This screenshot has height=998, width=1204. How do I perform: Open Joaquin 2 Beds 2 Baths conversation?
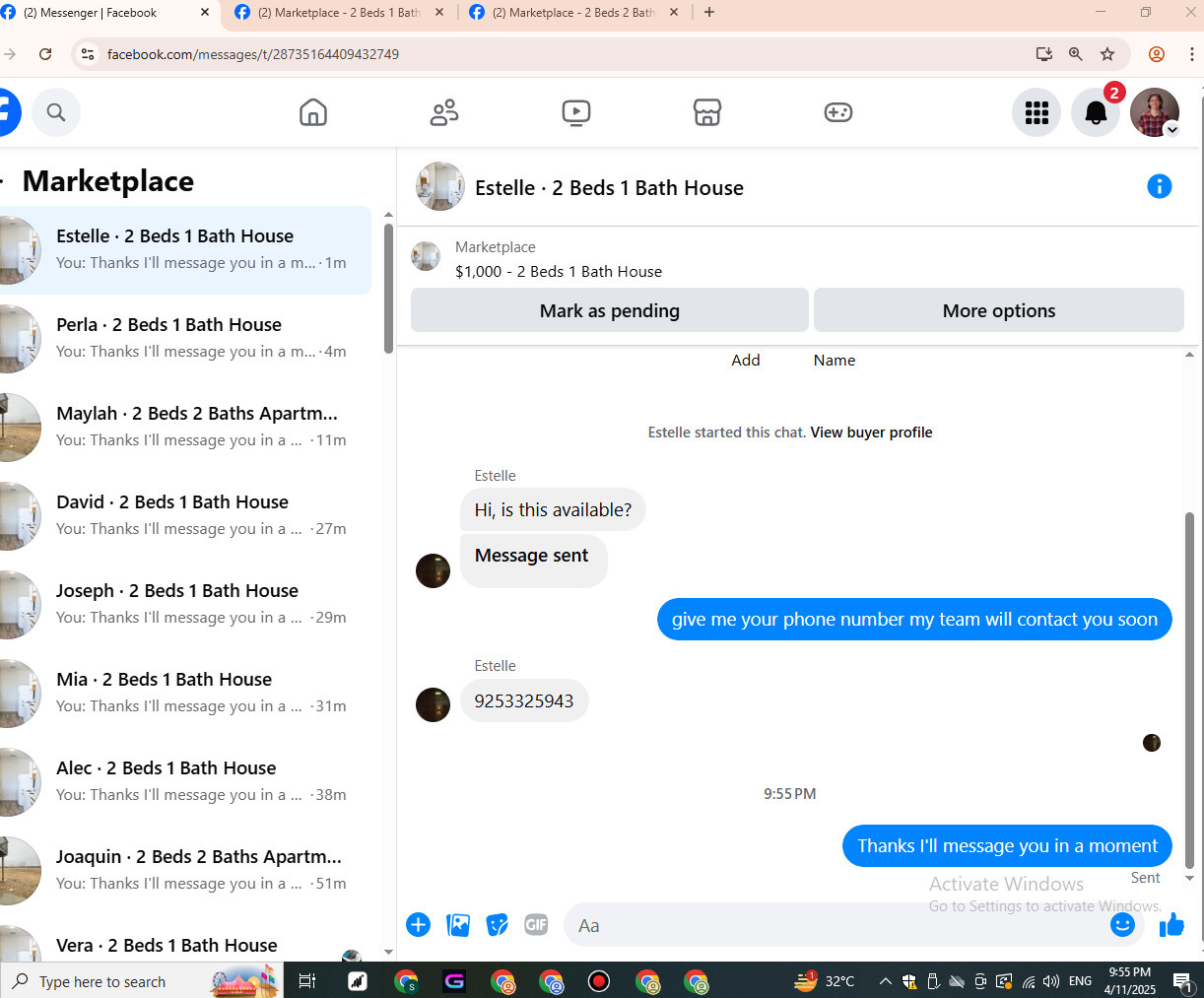point(185,870)
